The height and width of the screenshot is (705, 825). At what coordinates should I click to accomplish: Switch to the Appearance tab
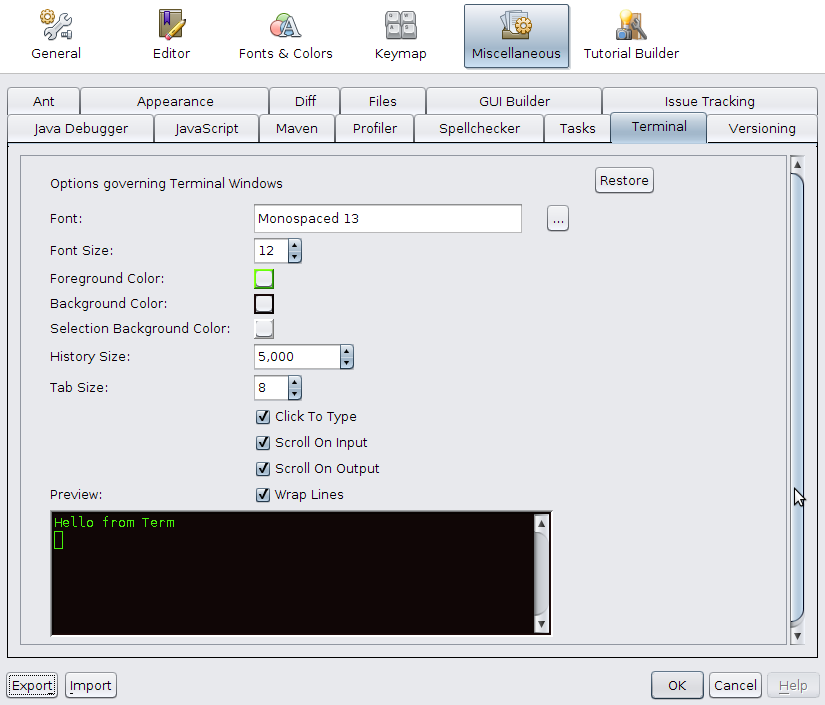point(175,101)
